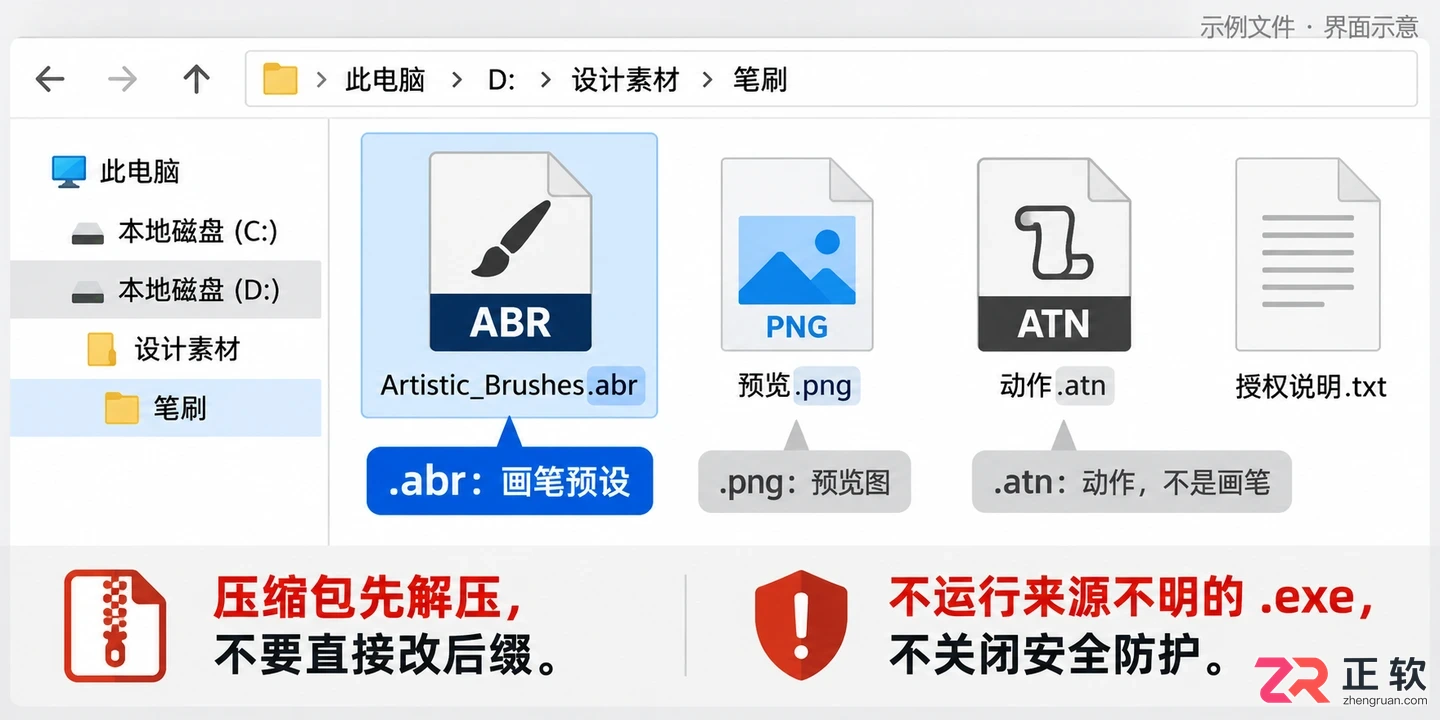Screen dimensions: 1440x720
Task: Click the folder icon in address bar
Action: (280, 79)
